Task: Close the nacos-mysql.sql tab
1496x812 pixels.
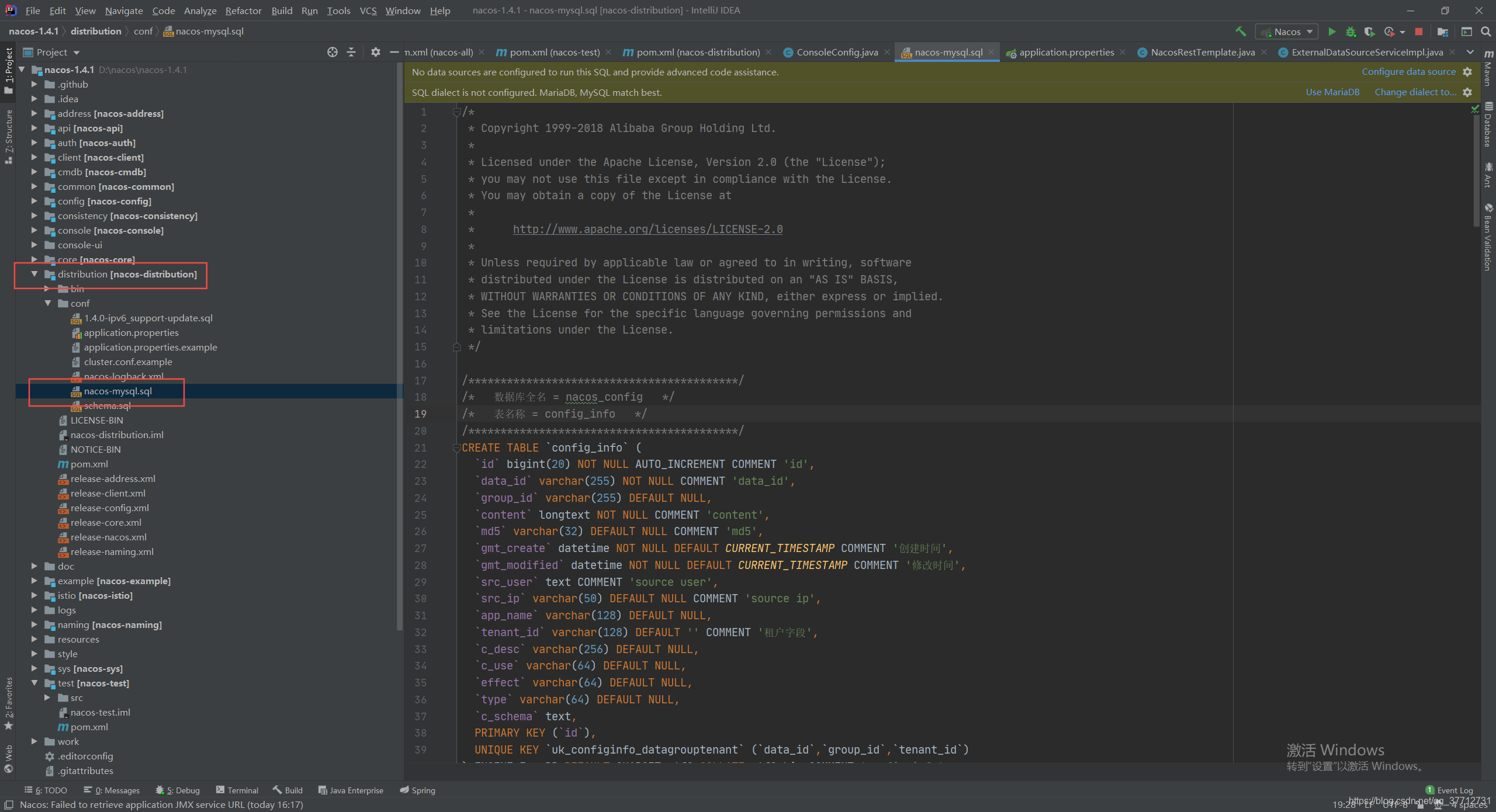Action: click(991, 52)
